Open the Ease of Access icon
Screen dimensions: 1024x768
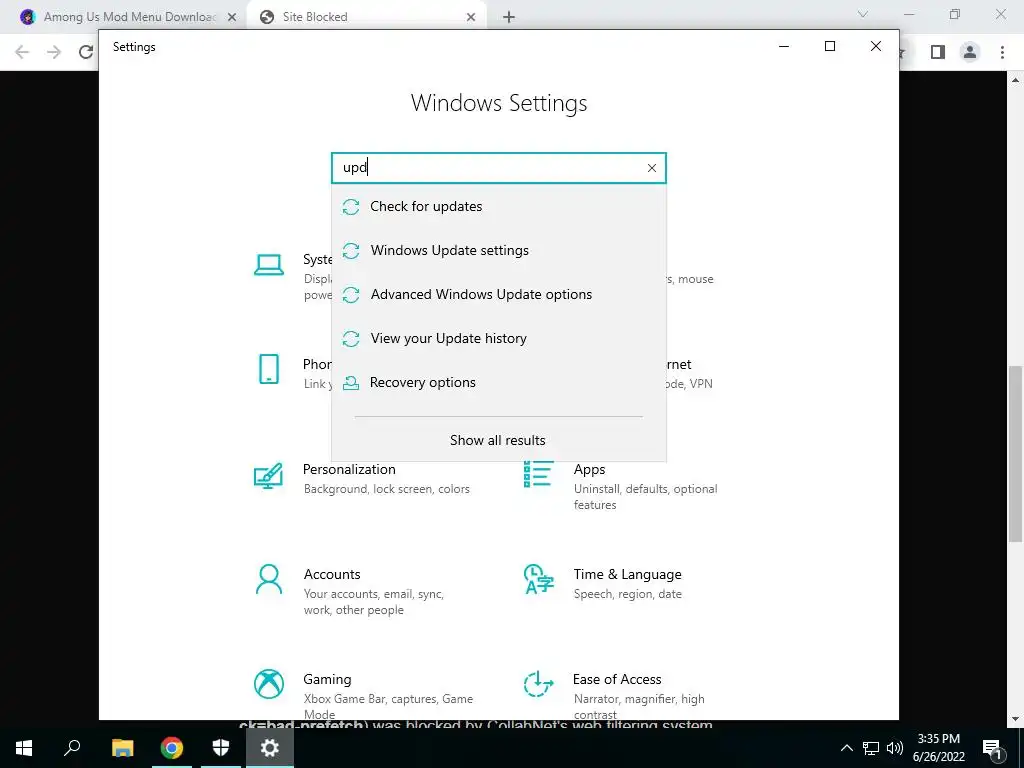click(539, 684)
